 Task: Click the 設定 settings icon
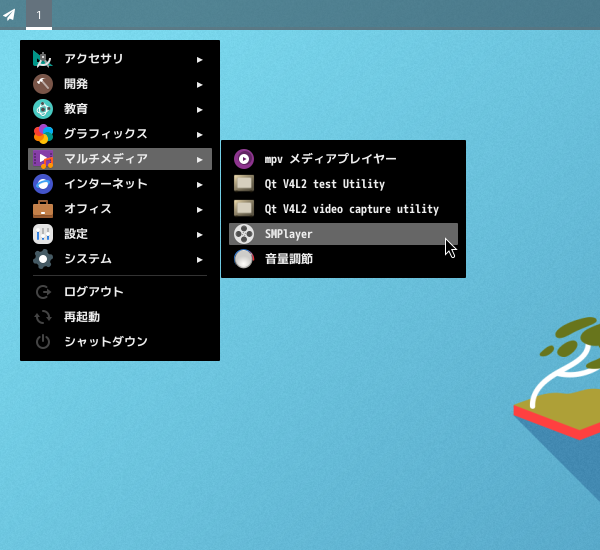point(43,234)
